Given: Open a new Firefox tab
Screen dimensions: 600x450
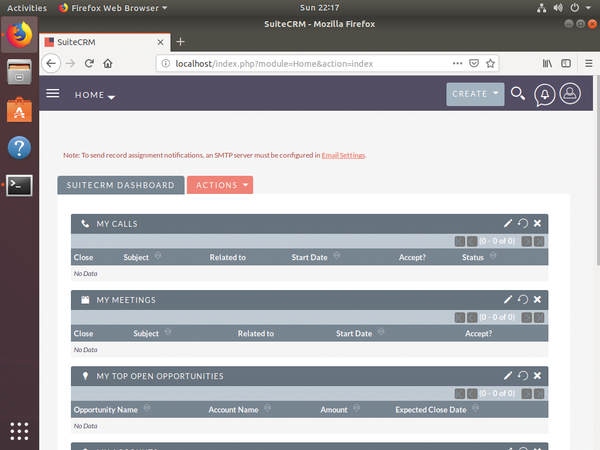Looking at the screenshot, I should click(x=180, y=42).
